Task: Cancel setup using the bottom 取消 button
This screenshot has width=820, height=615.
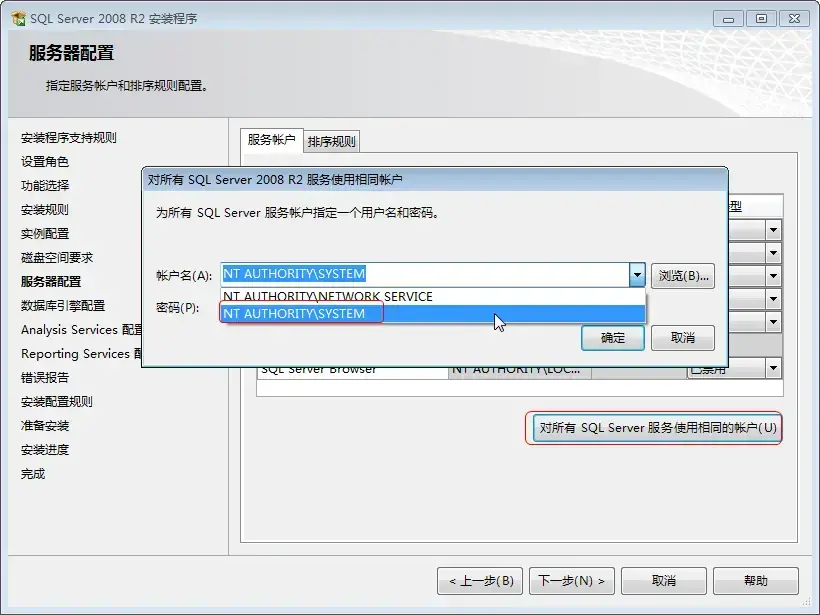Action: point(664,580)
